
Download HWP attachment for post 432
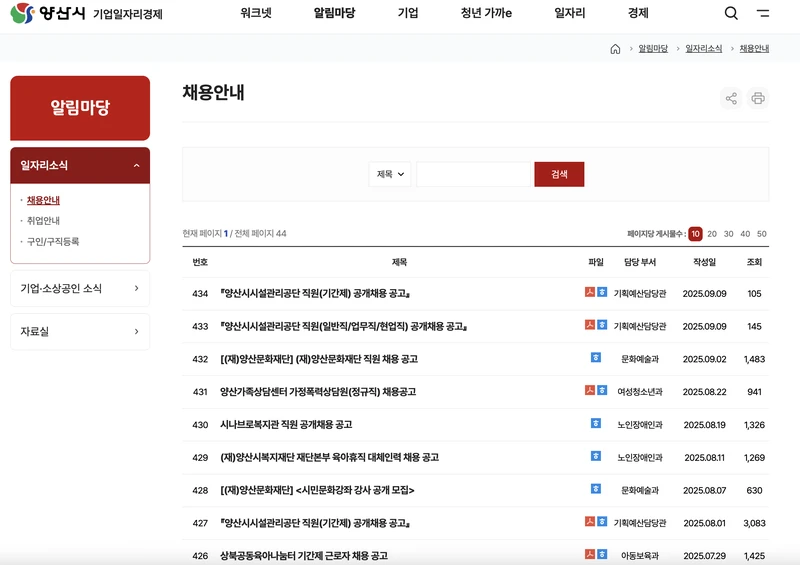[x=596, y=357]
